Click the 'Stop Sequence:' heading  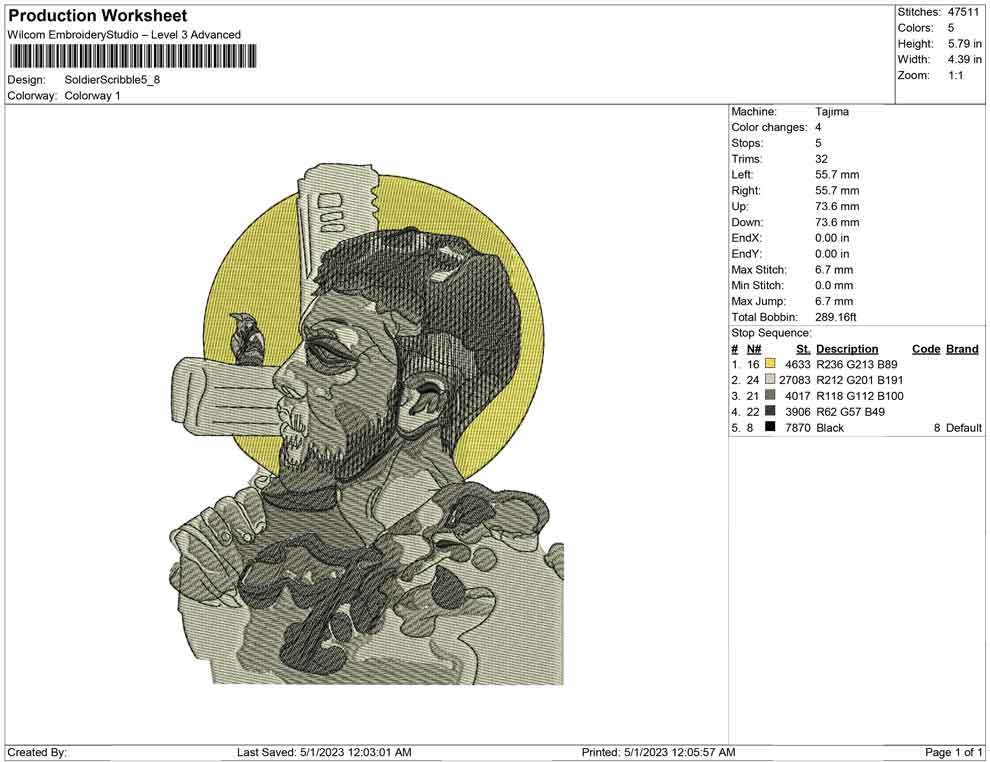click(x=772, y=333)
